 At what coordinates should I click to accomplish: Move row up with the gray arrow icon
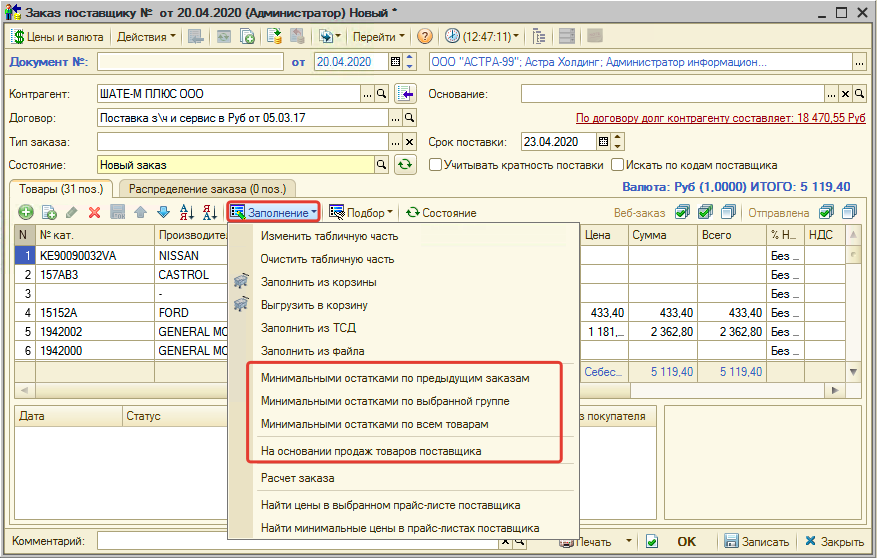[x=140, y=212]
